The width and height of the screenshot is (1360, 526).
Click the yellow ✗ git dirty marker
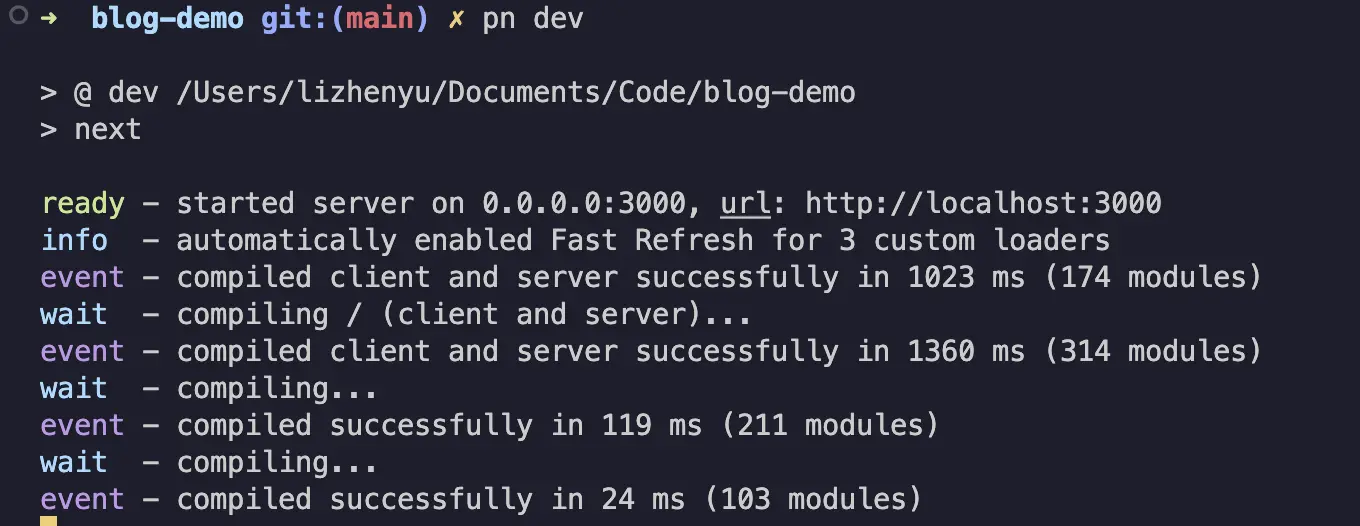coord(456,19)
